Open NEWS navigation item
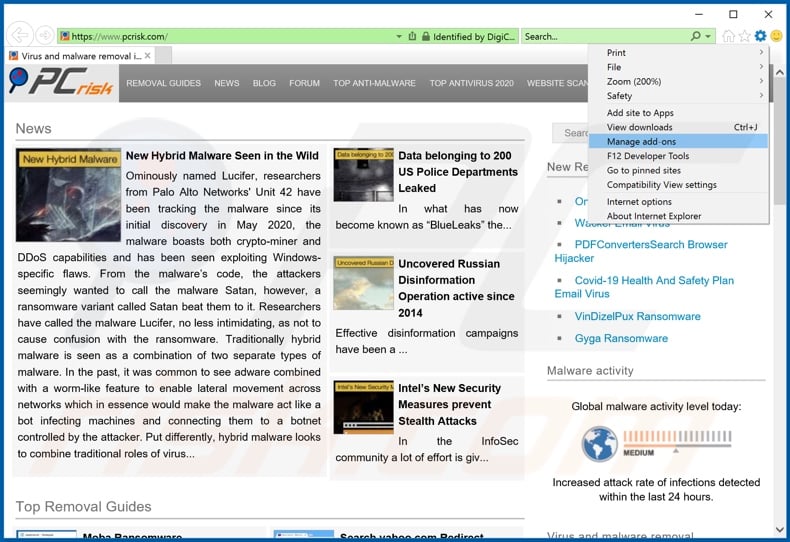This screenshot has width=790, height=542. (227, 83)
